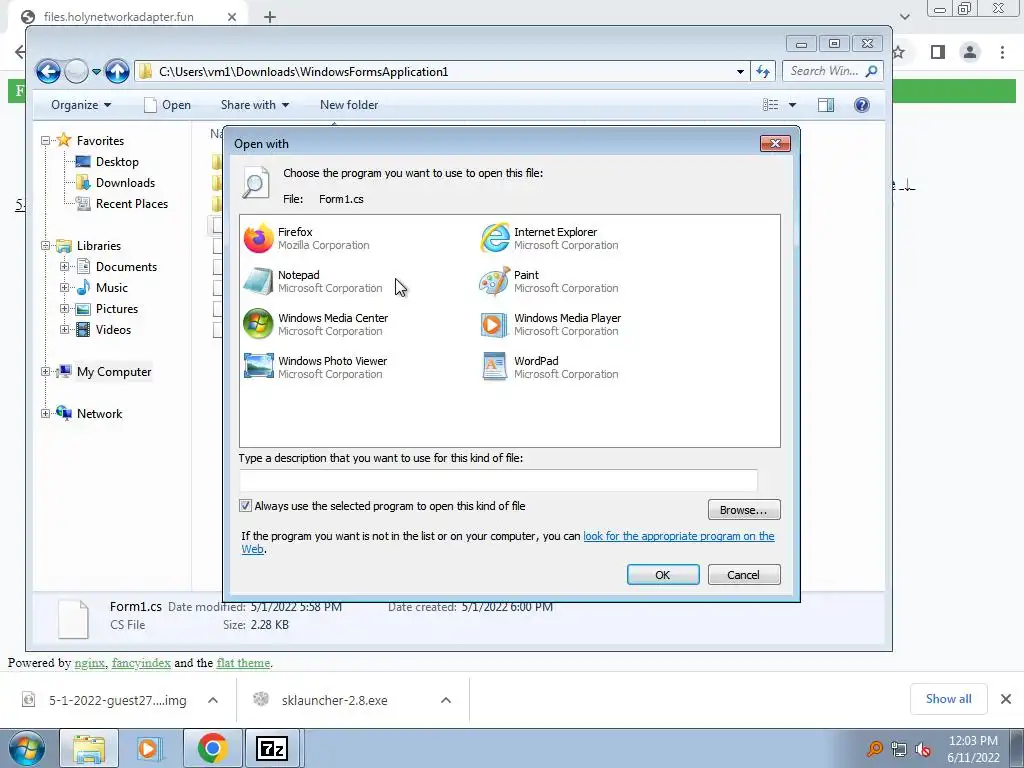Open a new Chrome tab
Screen dimensions: 1024x768
pos(270,17)
